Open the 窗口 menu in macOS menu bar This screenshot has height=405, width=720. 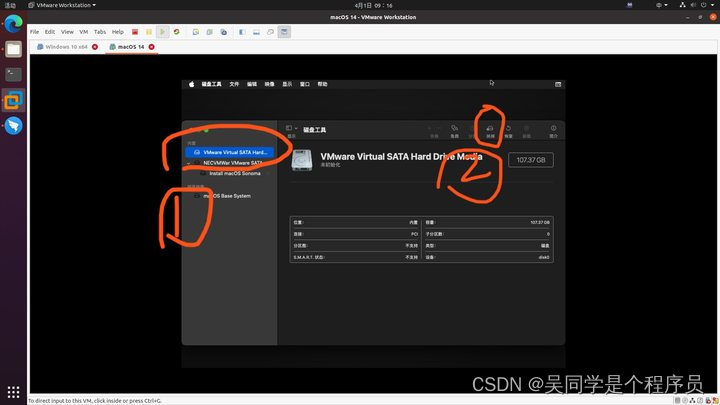point(305,84)
